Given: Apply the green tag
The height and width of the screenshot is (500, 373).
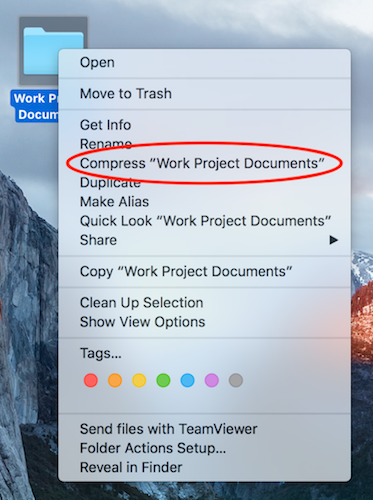Looking at the screenshot, I should coord(163,380).
